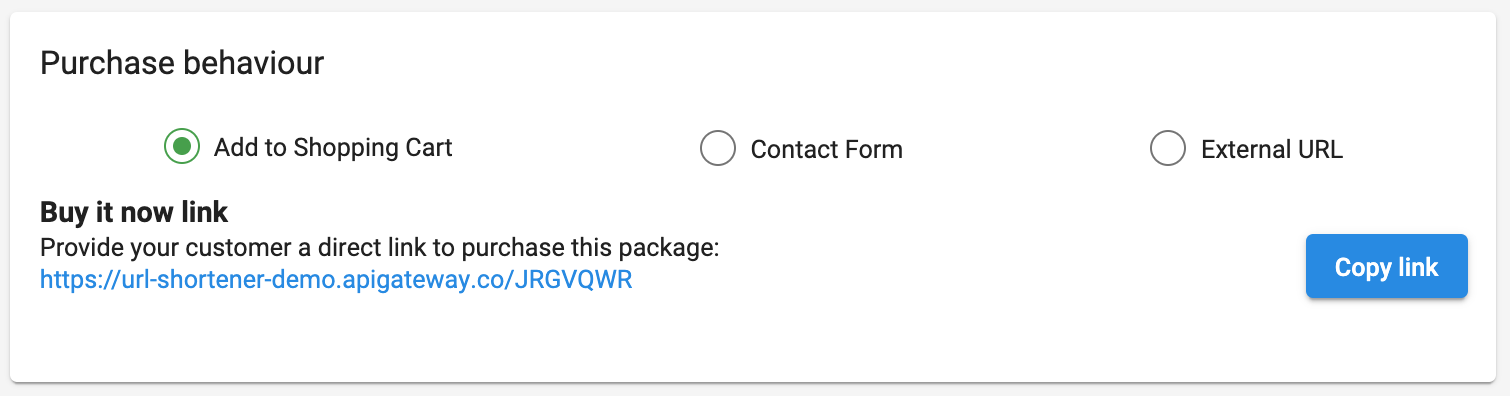Click the word "Cart" in the first option
Image resolution: width=1510 pixels, height=396 pixels.
click(430, 148)
